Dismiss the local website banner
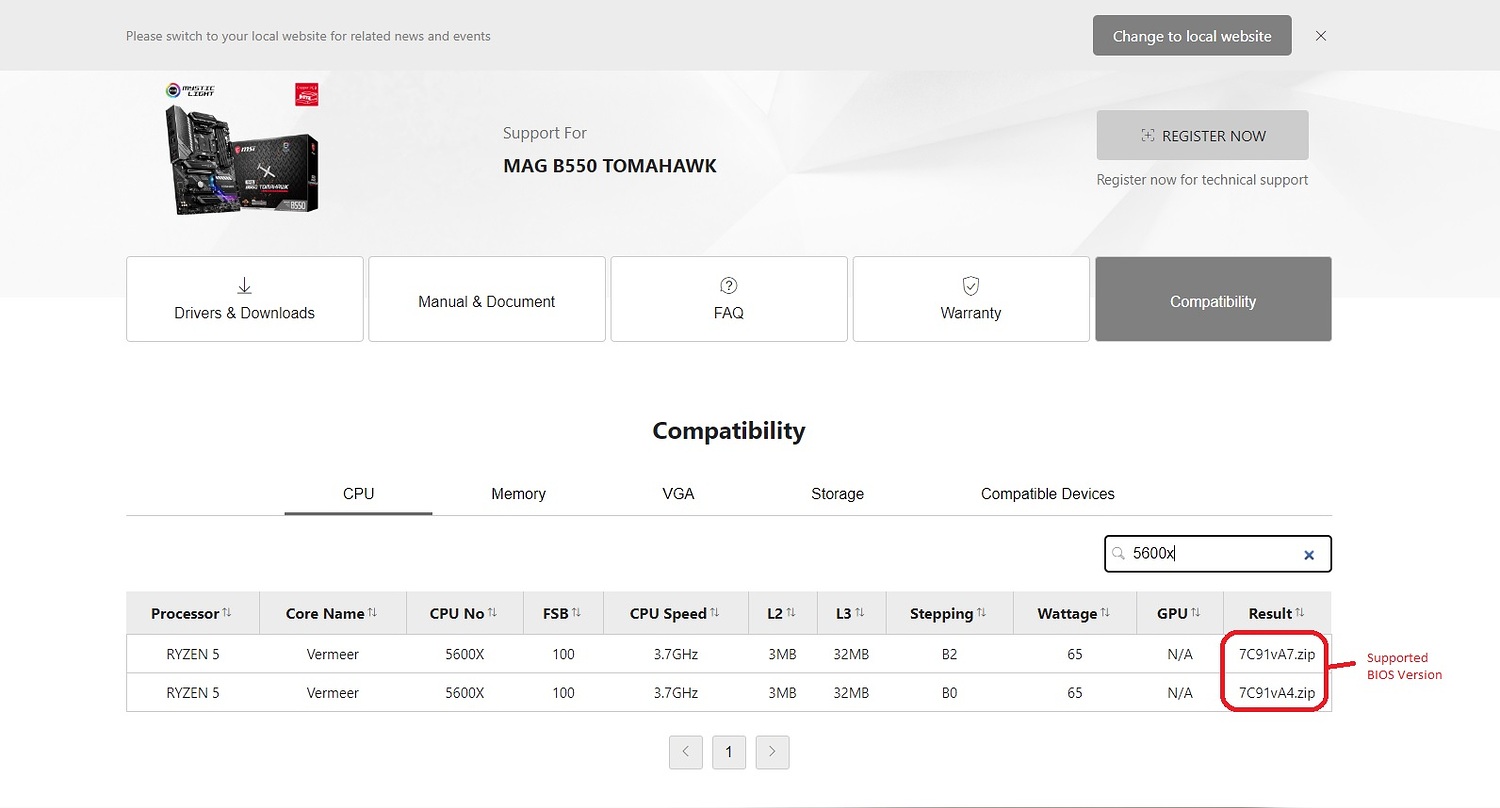Image resolution: width=1500 pixels, height=808 pixels. pyautogui.click(x=1321, y=36)
